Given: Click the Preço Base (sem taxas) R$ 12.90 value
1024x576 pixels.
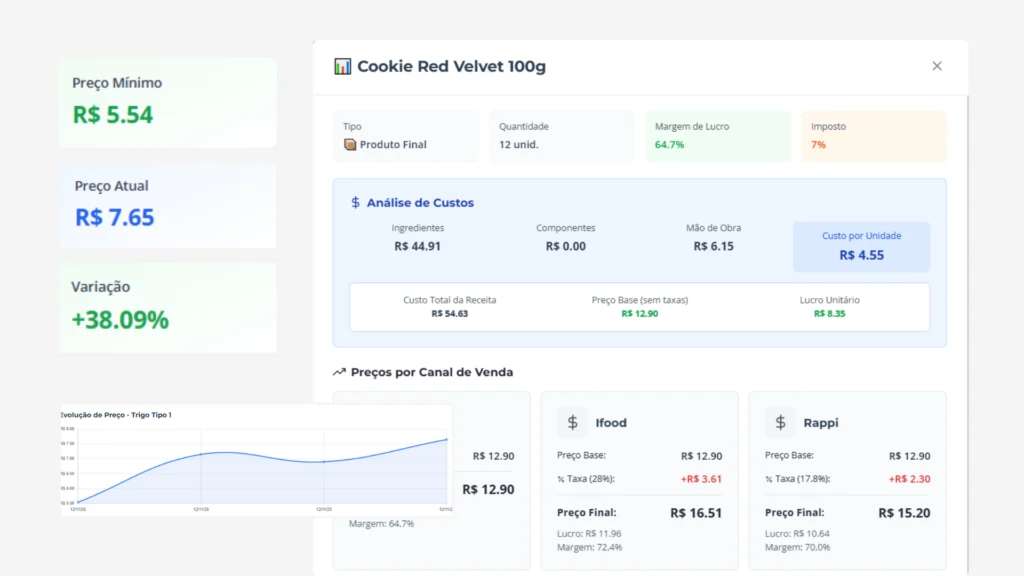Looking at the screenshot, I should (x=639, y=314).
